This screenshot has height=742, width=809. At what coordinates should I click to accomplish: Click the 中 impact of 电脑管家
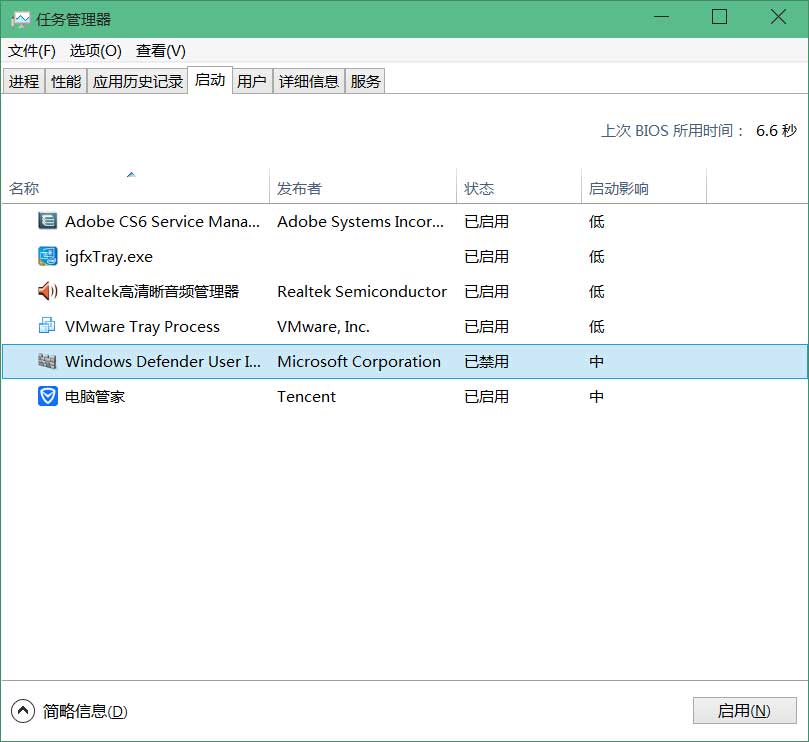[597, 396]
